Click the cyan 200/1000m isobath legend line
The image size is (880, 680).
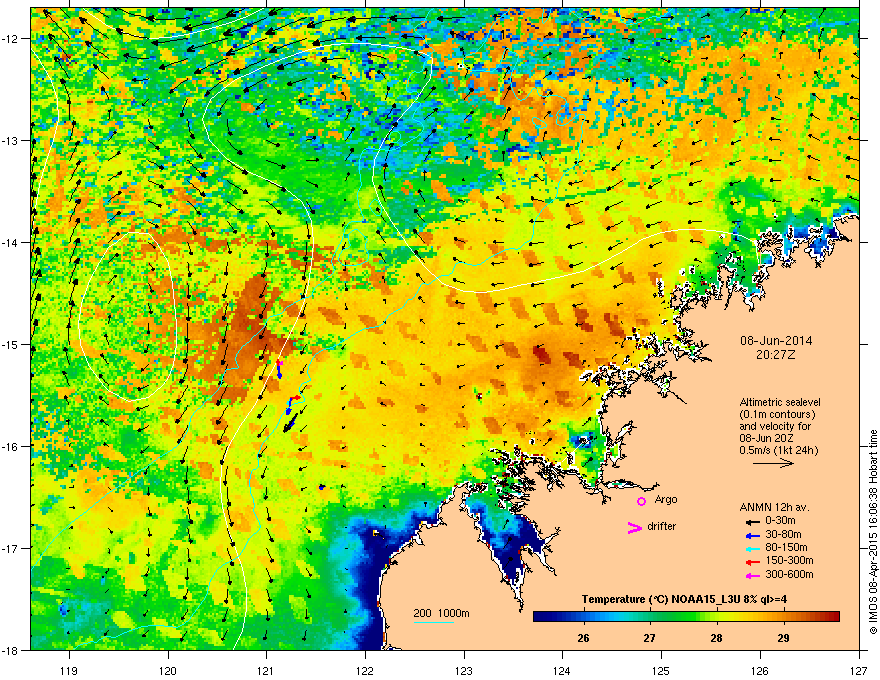tap(434, 622)
